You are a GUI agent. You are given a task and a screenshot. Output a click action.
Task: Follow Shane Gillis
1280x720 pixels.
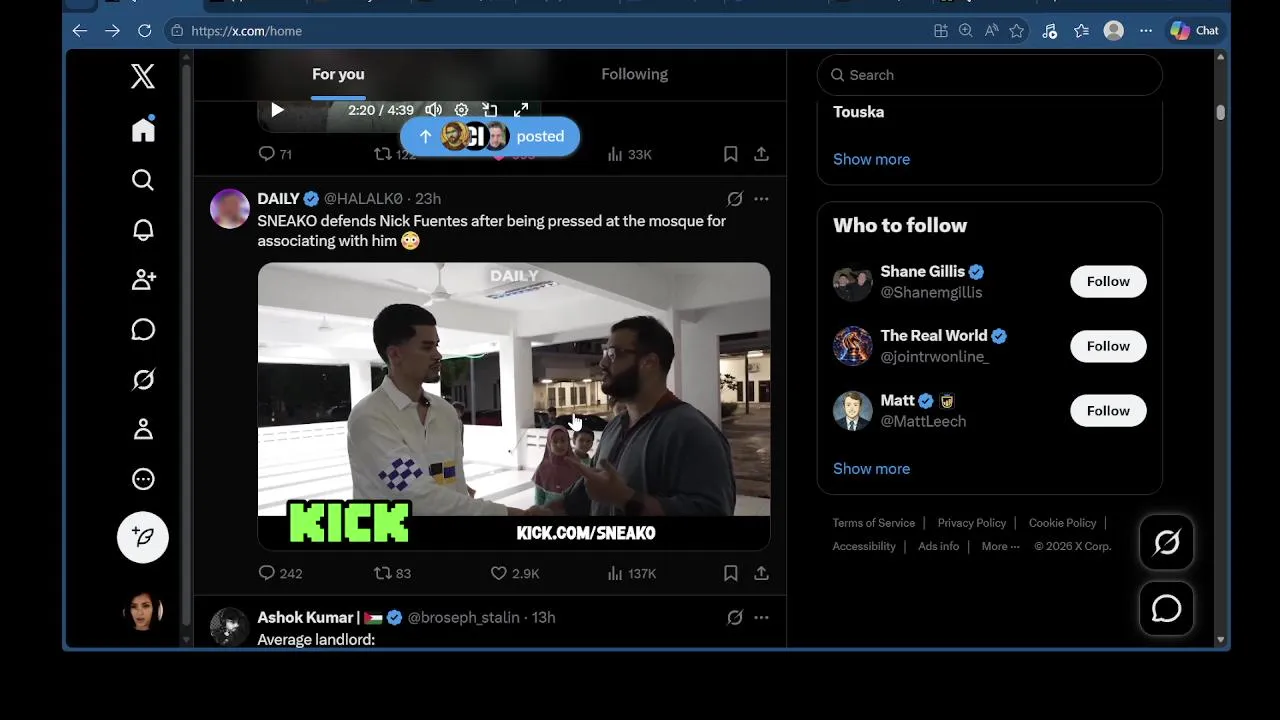(x=1108, y=281)
